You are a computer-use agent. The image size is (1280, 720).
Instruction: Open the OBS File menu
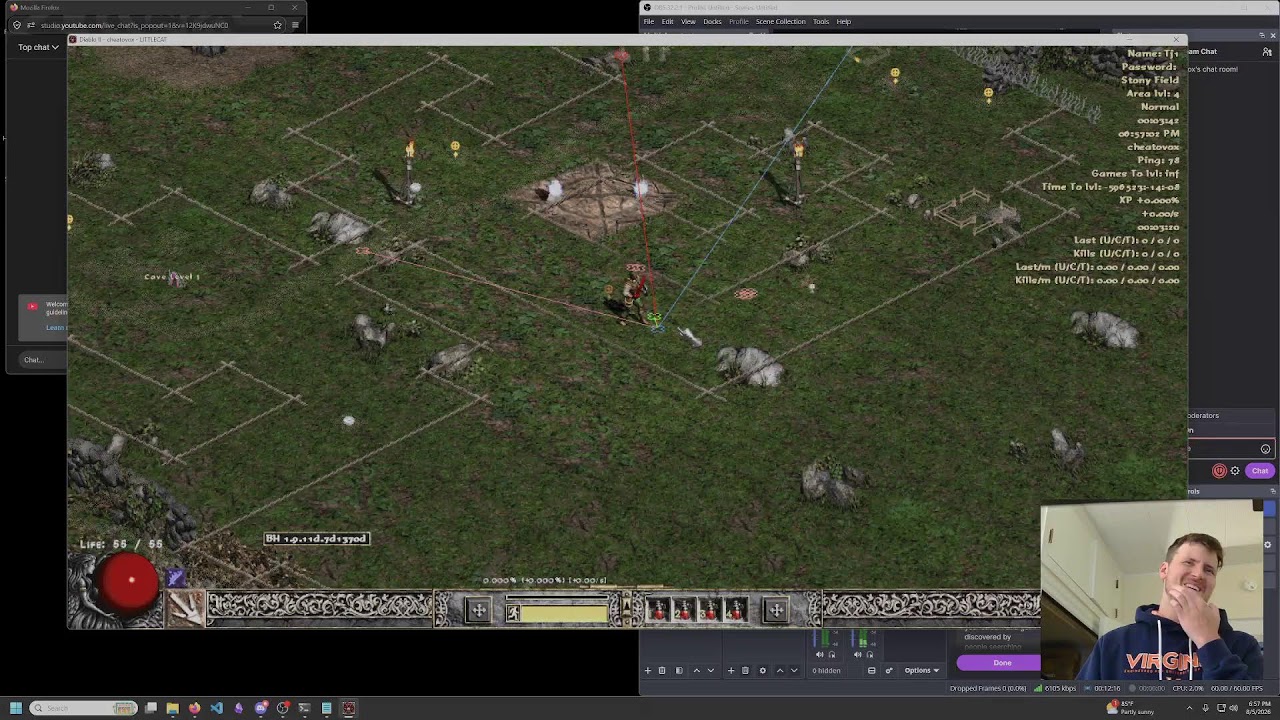coord(649,21)
